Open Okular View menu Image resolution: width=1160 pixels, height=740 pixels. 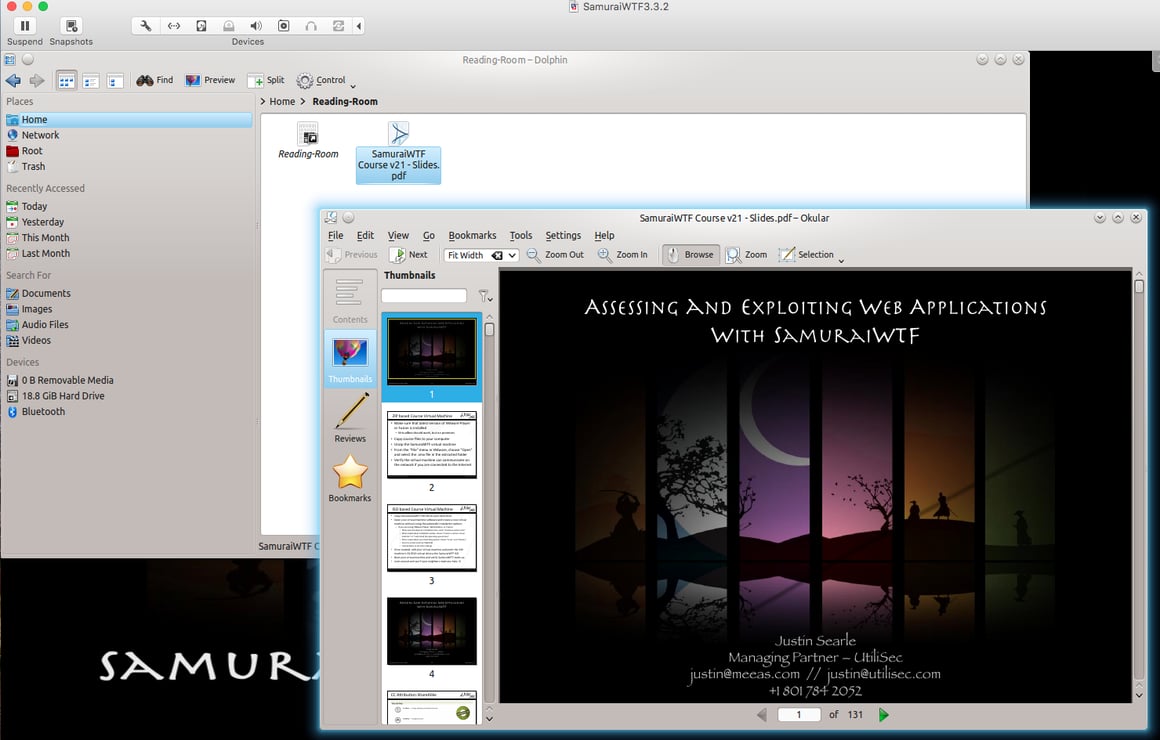pos(398,235)
